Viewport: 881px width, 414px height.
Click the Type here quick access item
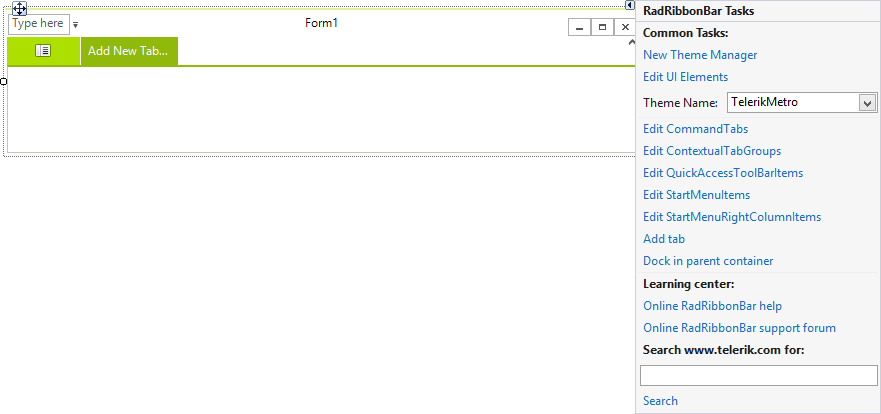(x=39, y=24)
